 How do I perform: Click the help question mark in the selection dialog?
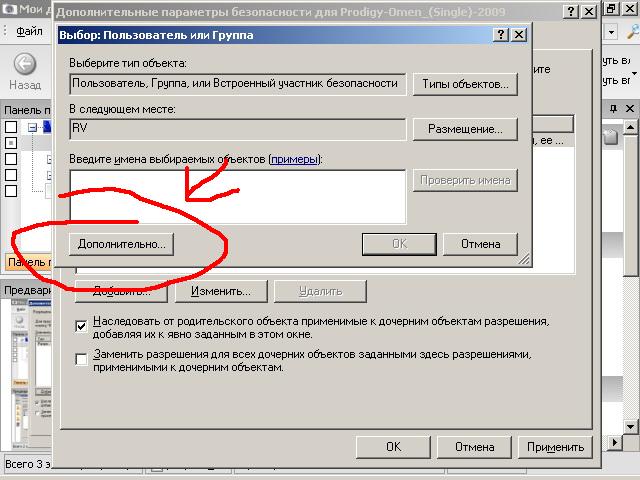point(499,34)
